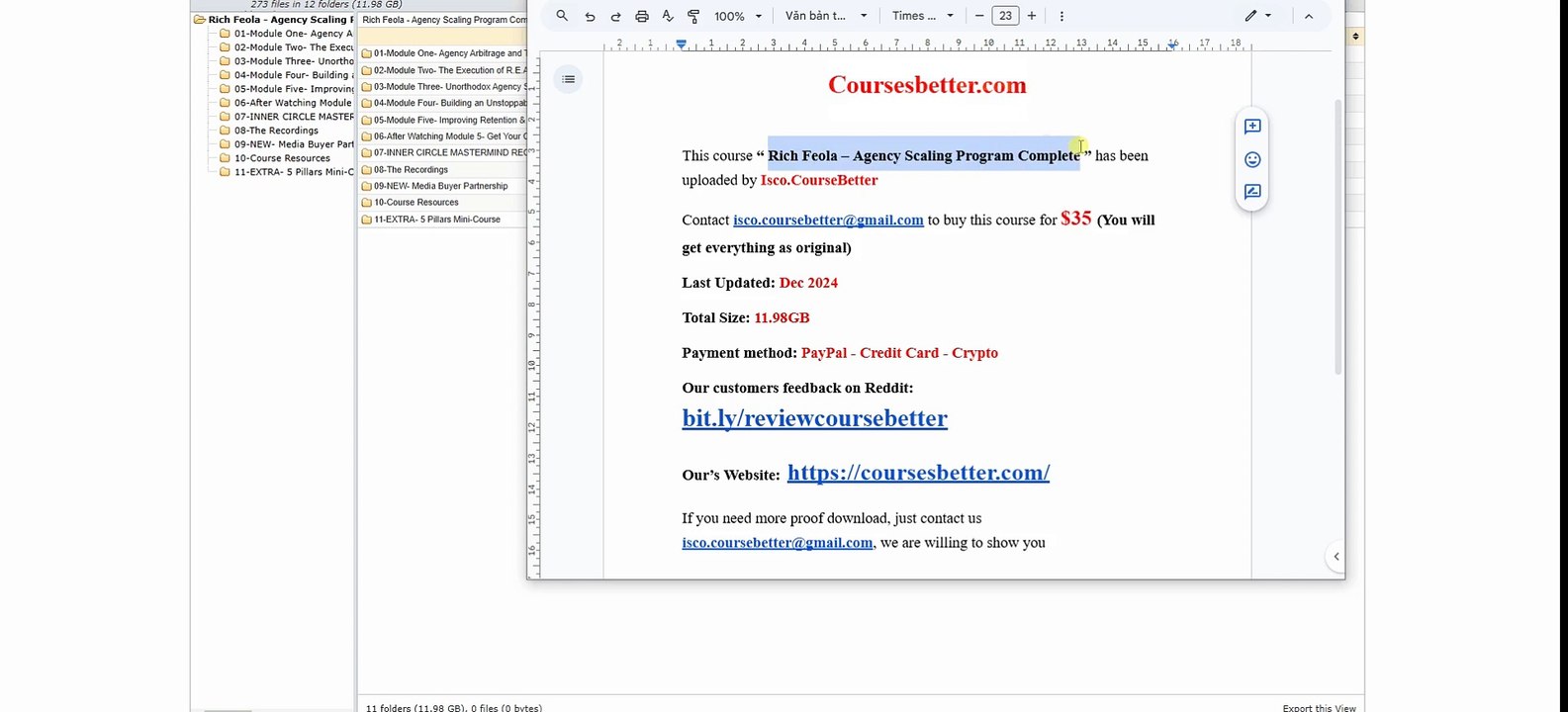Screen dimensions: 1568x712
Task: Open the three-dot more options menu
Action: (1061, 16)
